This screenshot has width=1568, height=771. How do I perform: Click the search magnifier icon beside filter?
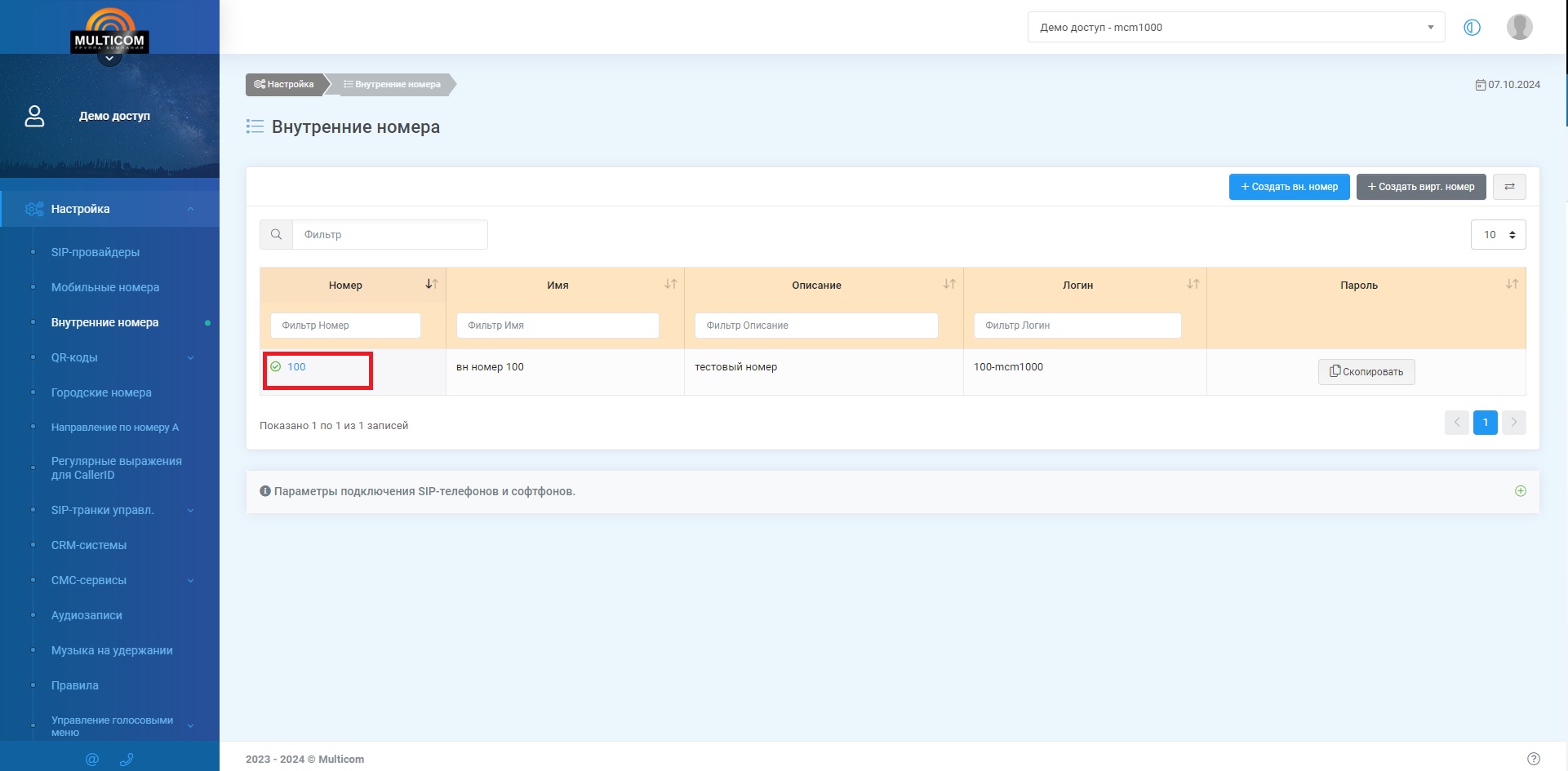pos(276,234)
